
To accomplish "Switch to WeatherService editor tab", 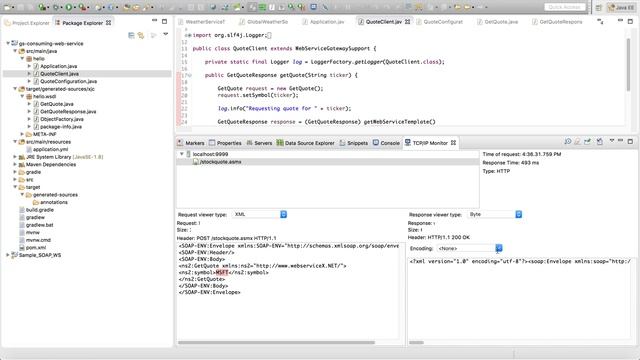I will tap(202, 22).
